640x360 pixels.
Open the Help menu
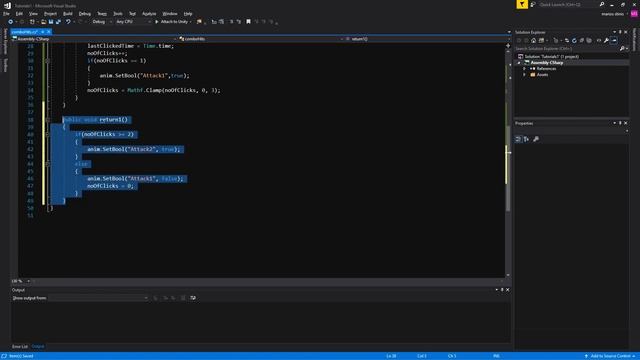(188, 13)
